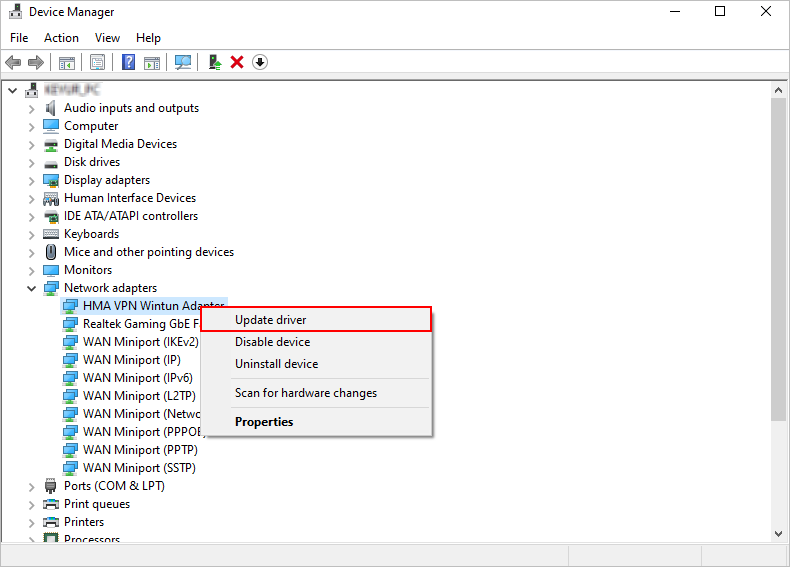Click the Ports (COM & LPT) icon
The image size is (790, 567).
pos(50,486)
